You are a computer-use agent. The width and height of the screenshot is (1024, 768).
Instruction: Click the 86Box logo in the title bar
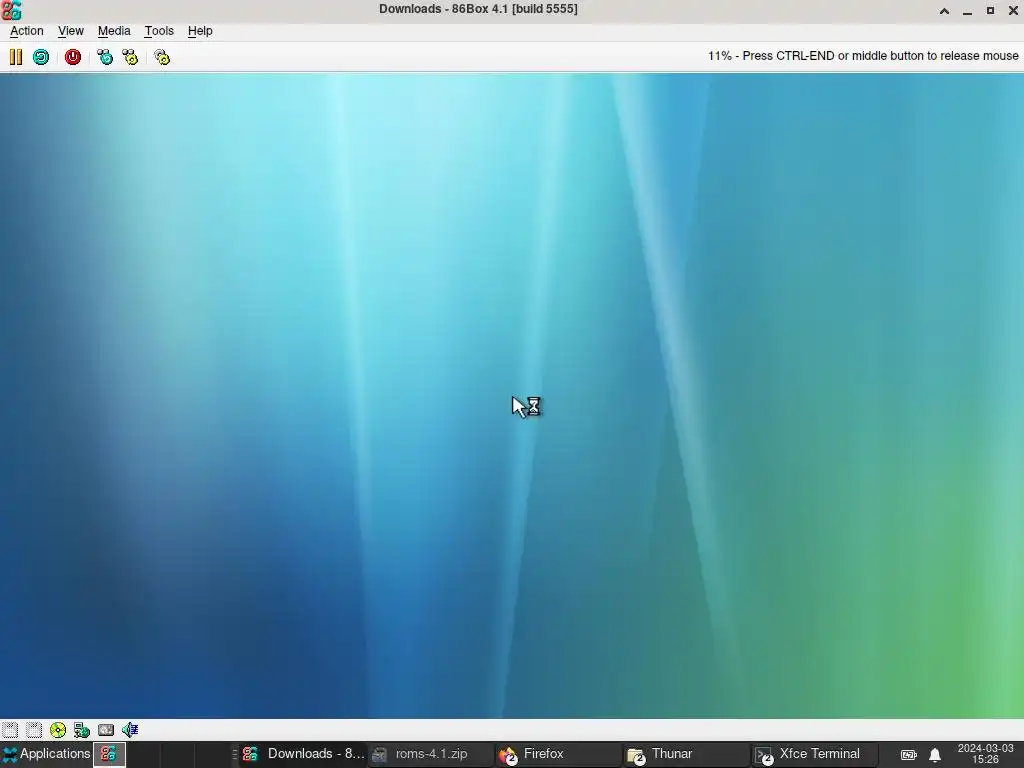(x=11, y=10)
